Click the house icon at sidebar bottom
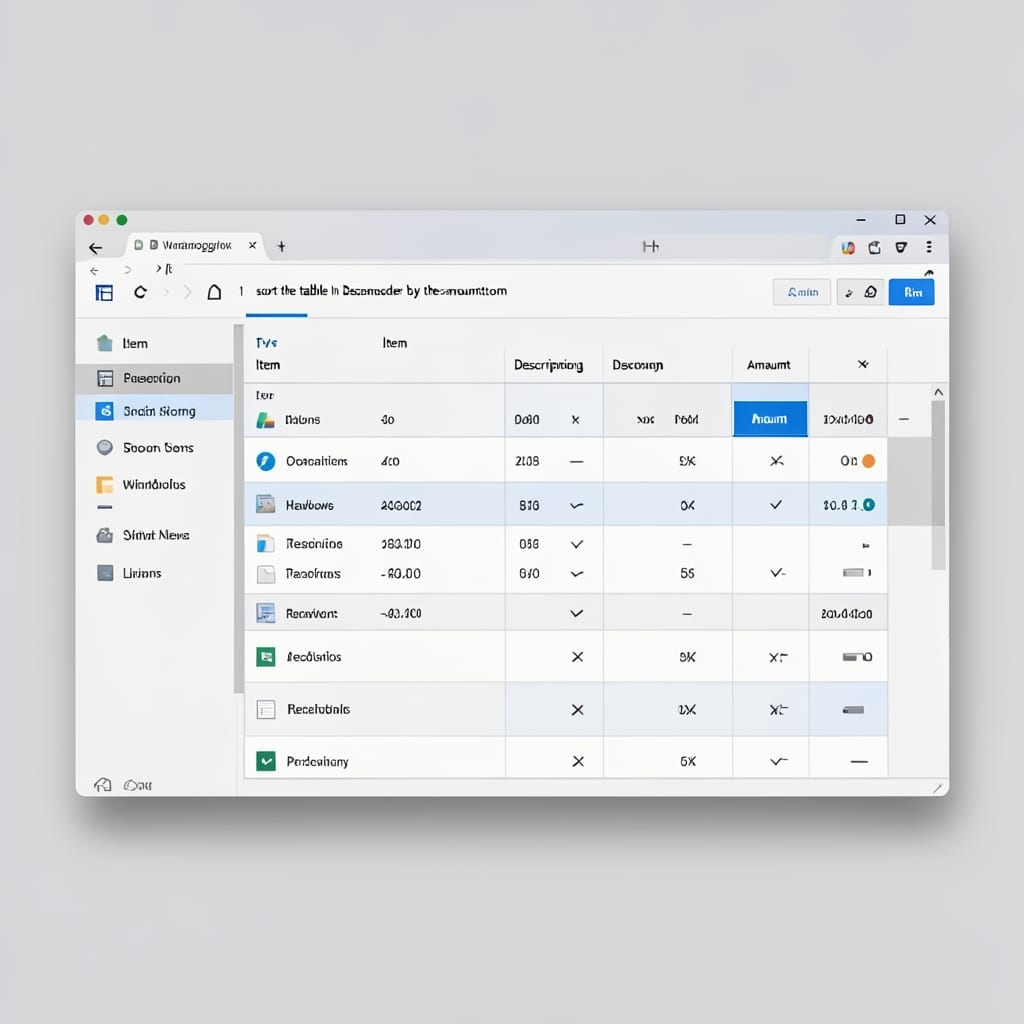Screen dimensions: 1024x1024 [x=103, y=784]
